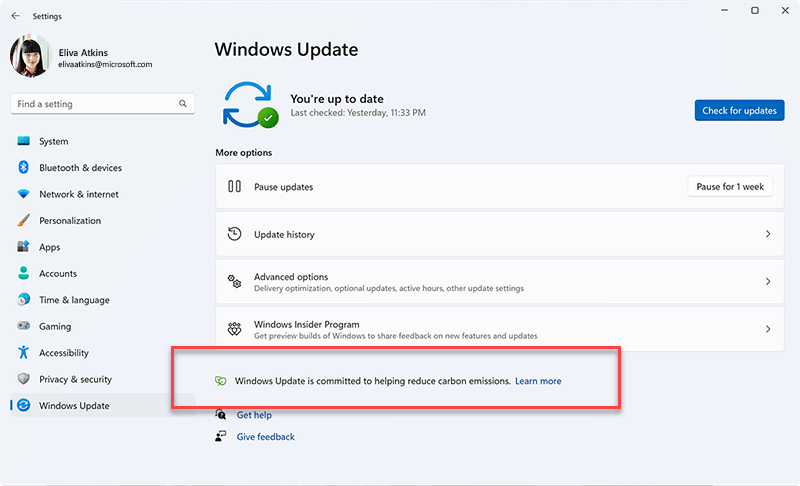Click the Windows Update sync icon in sidebar
The width and height of the screenshot is (800, 486).
point(23,405)
